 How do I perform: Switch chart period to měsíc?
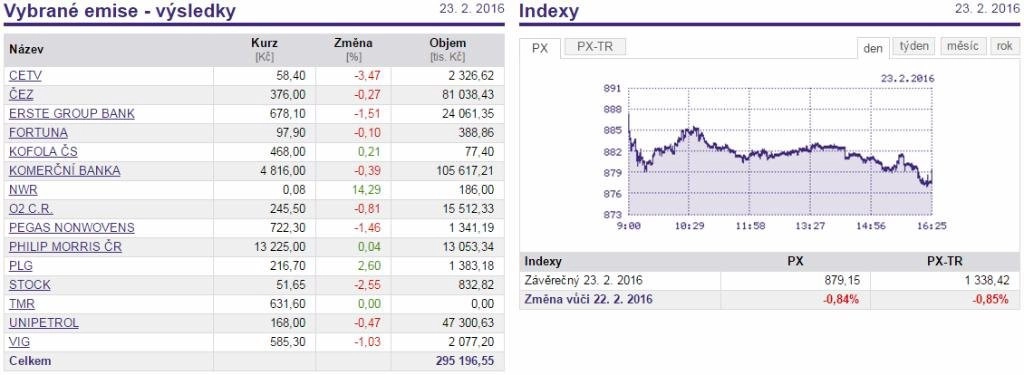tap(963, 46)
